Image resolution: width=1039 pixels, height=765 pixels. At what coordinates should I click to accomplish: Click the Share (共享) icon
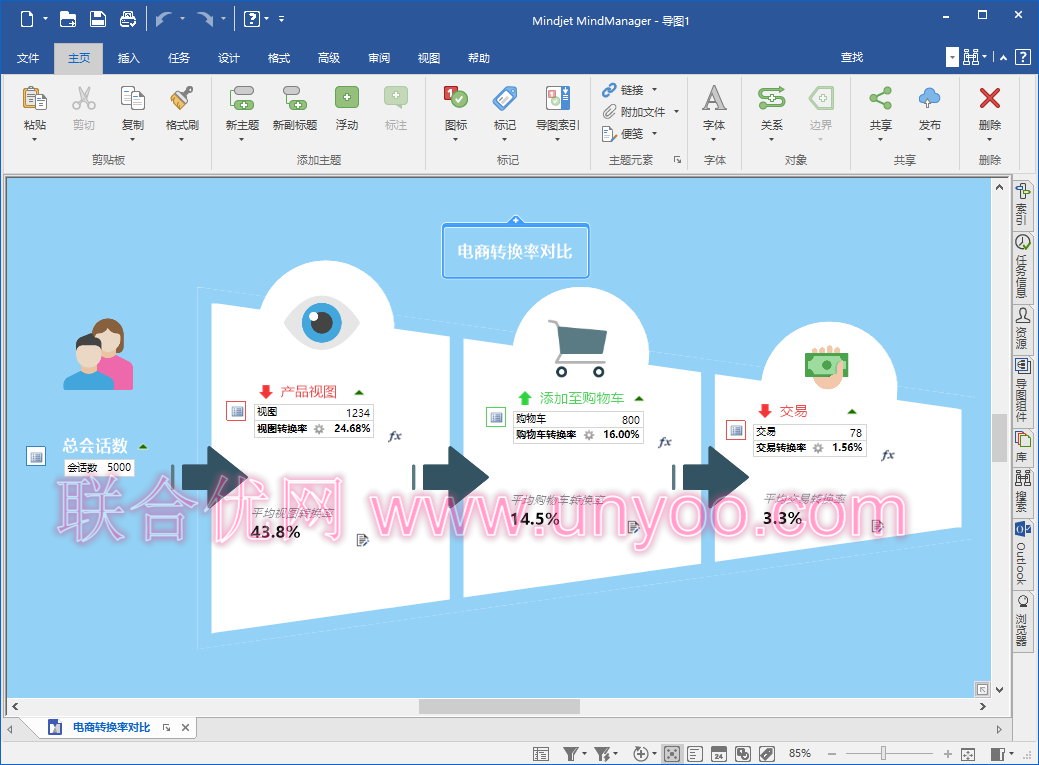click(880, 99)
